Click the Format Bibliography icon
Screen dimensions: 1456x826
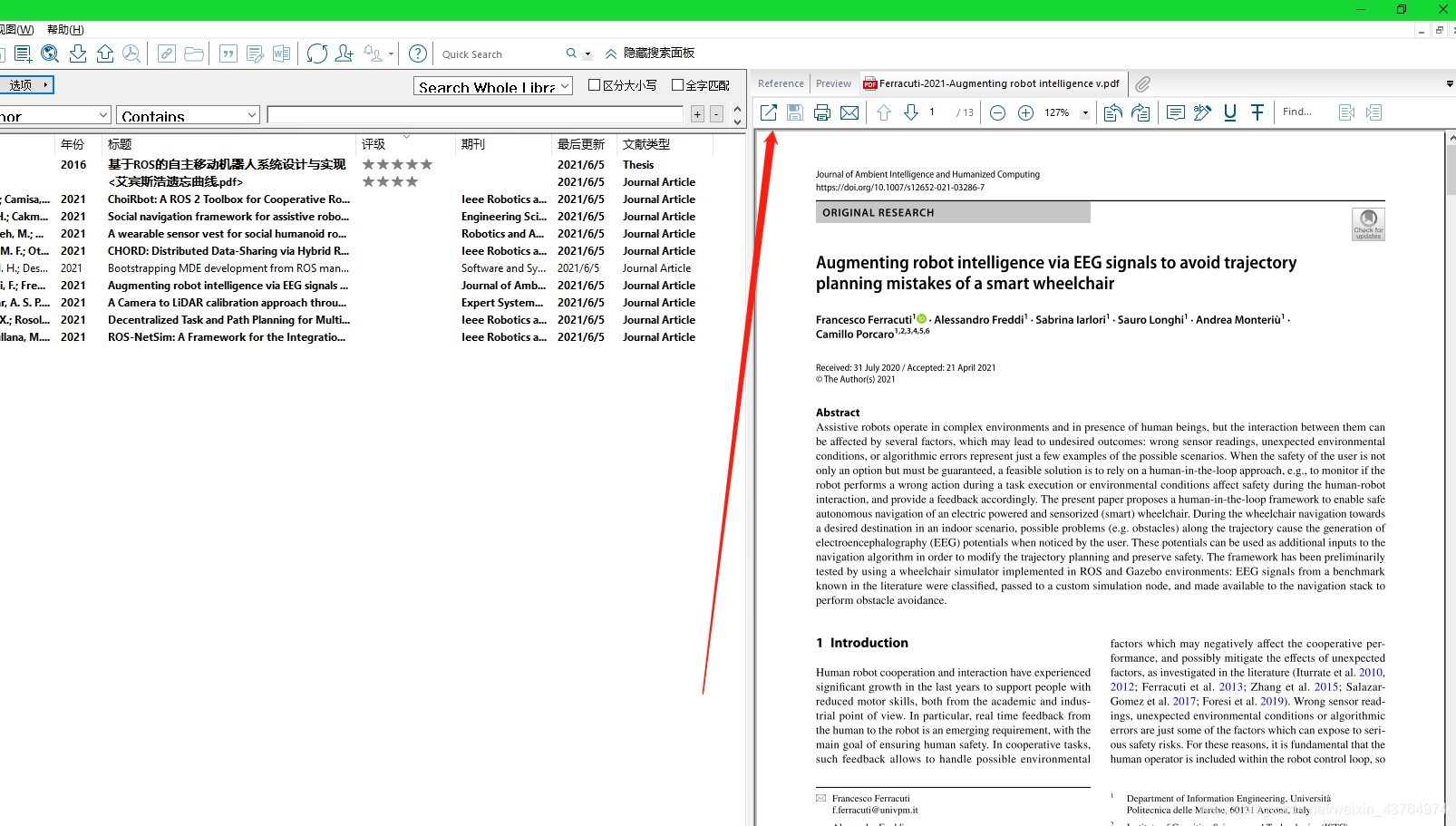[255, 53]
